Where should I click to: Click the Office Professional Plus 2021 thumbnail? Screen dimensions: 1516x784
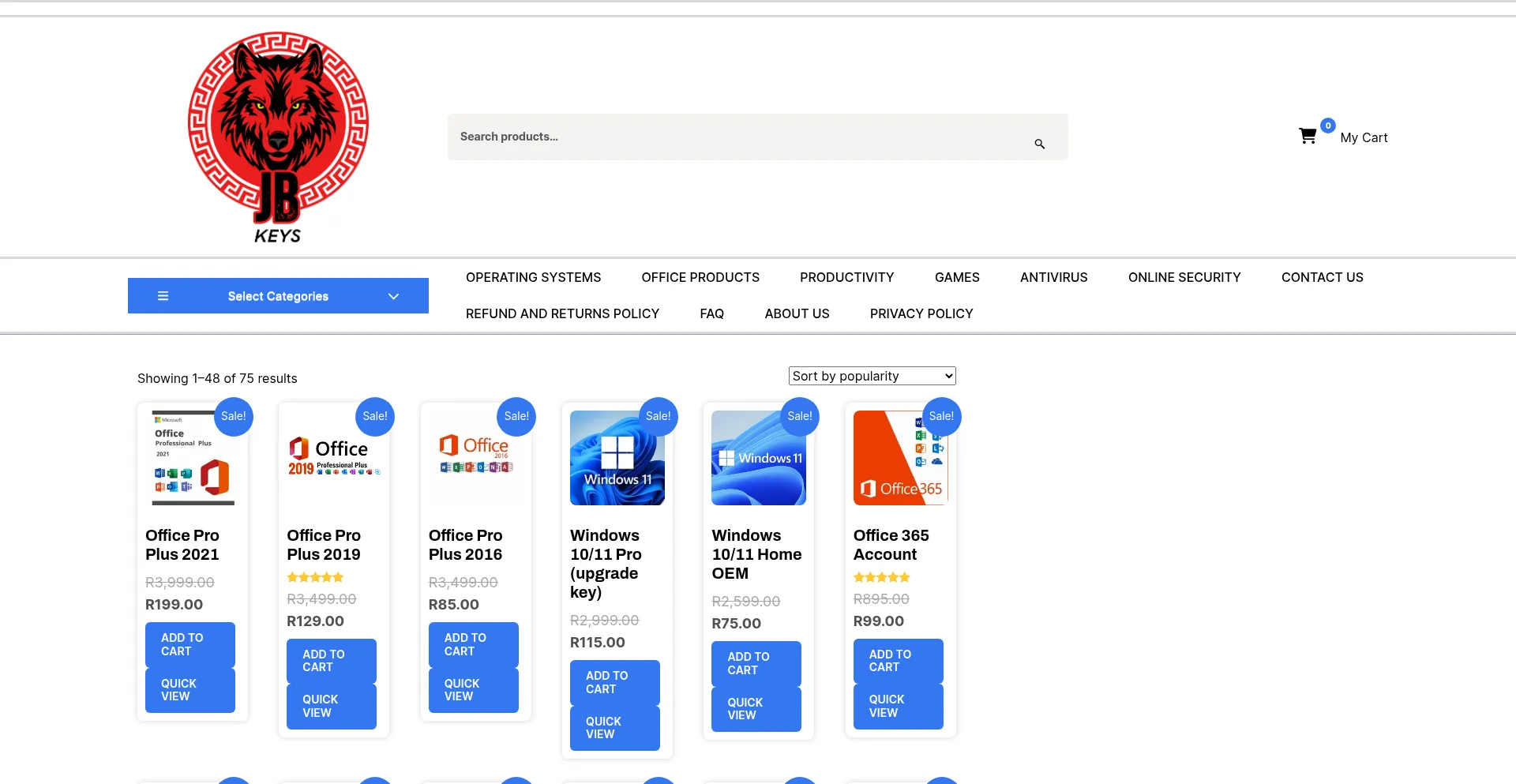click(193, 458)
